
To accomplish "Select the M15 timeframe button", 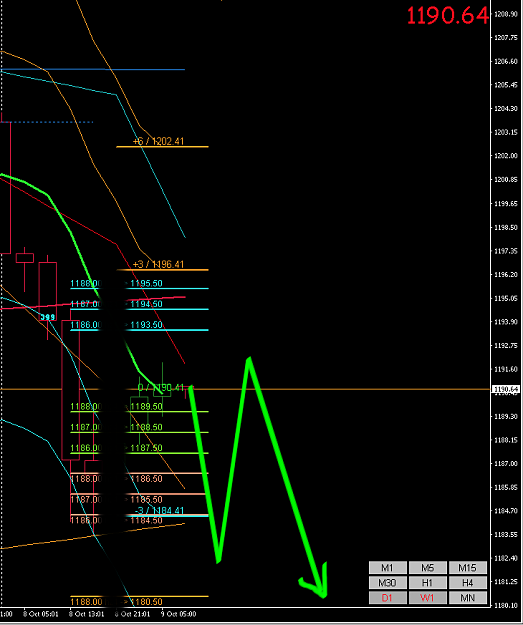I will [468, 567].
